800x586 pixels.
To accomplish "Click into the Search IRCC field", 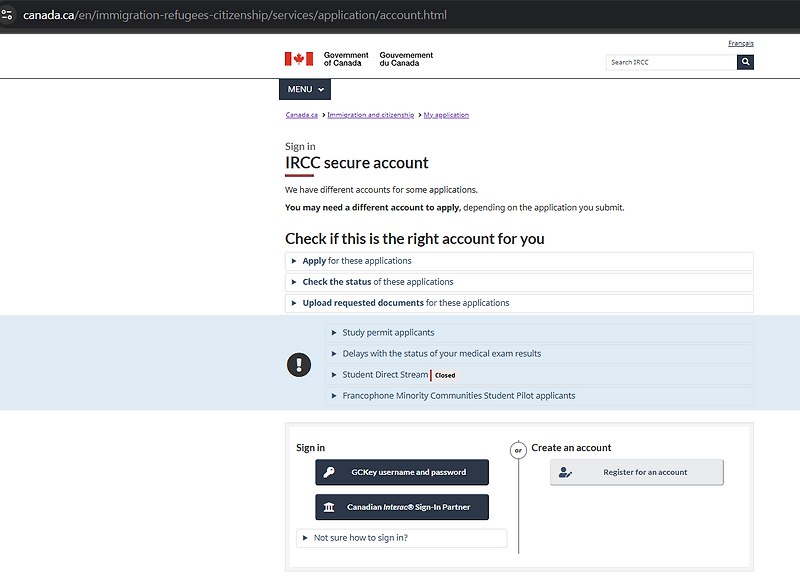I will (671, 62).
